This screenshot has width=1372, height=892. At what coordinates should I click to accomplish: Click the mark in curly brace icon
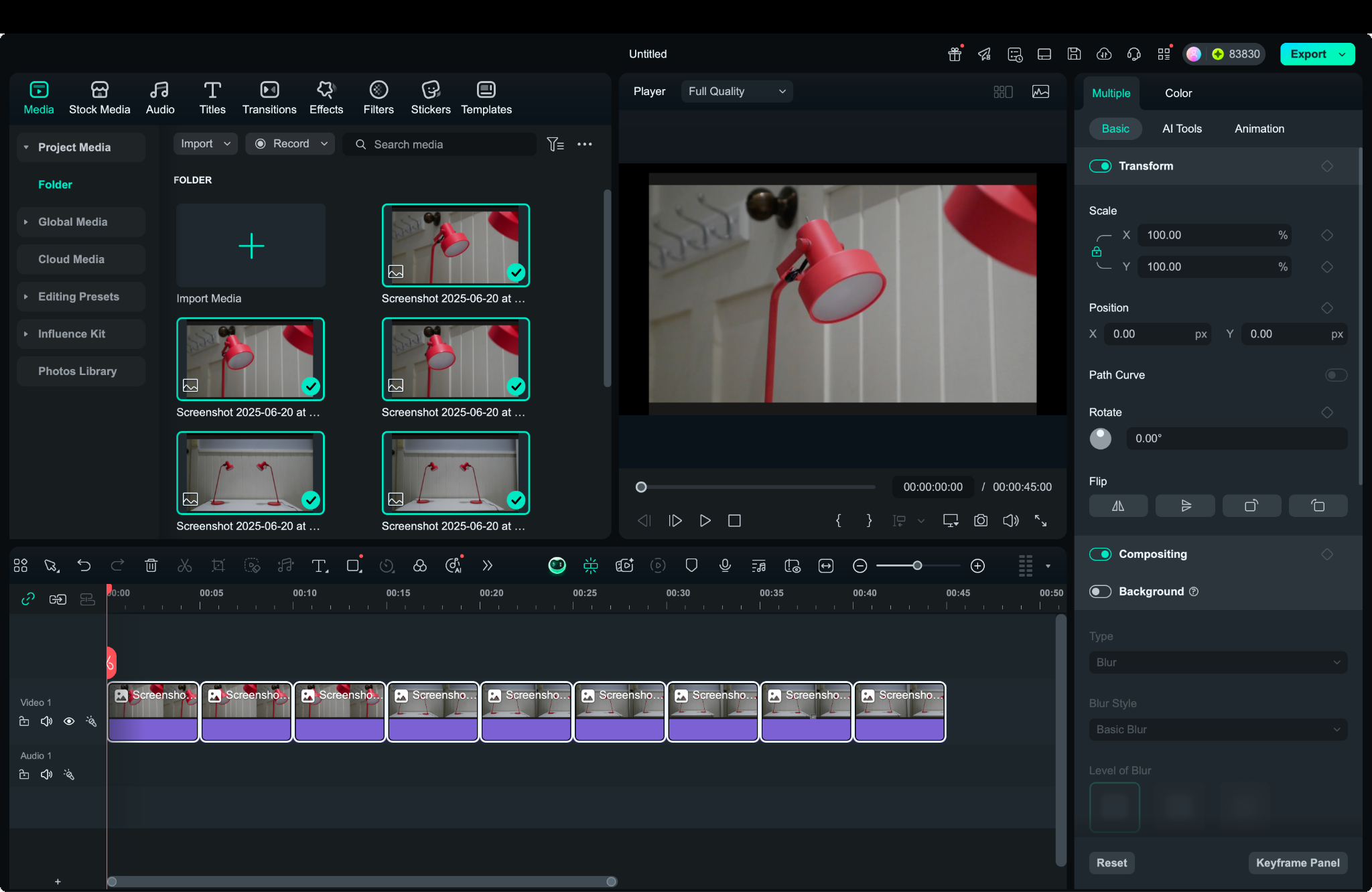coord(839,520)
